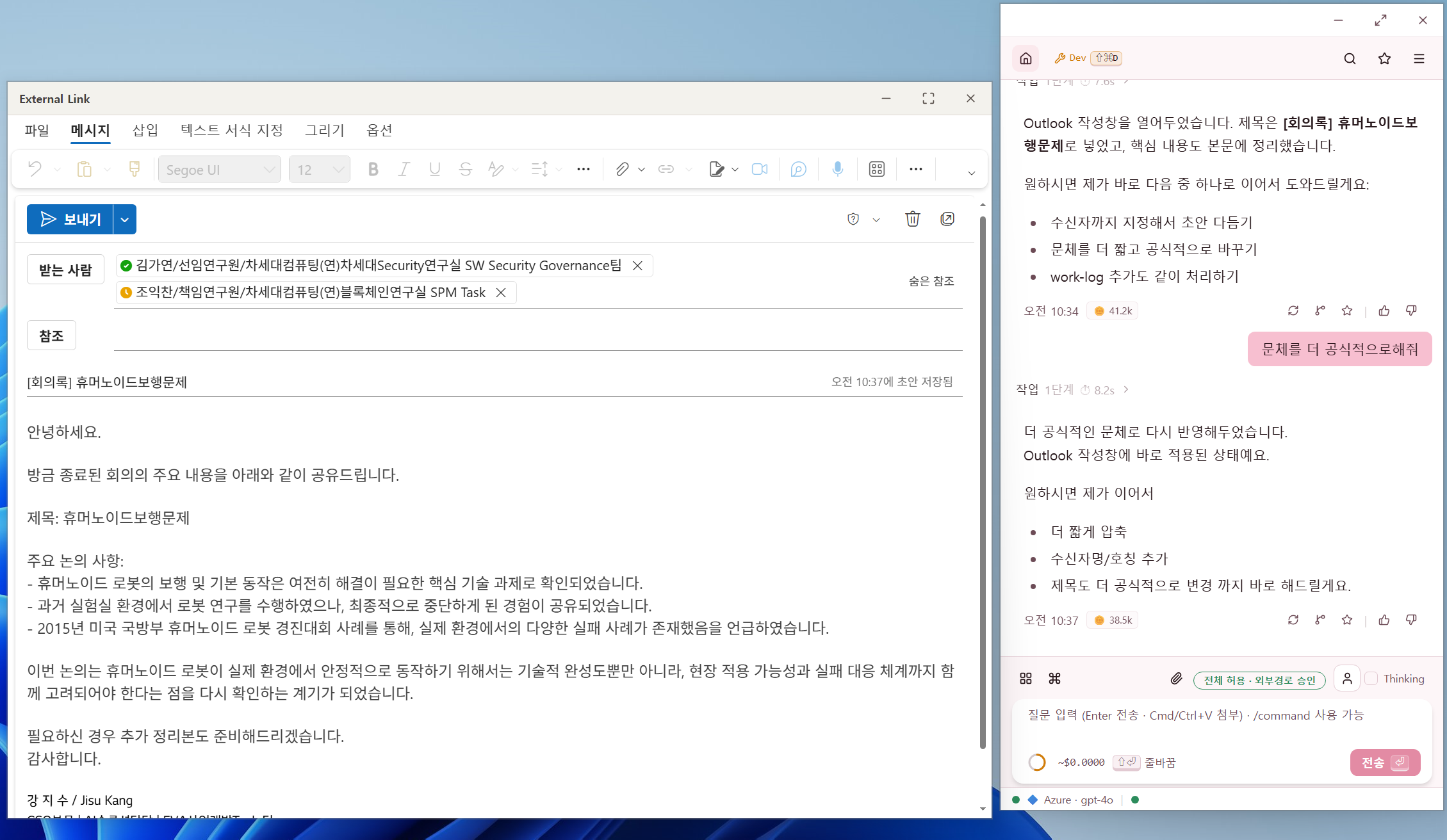The width and height of the screenshot is (1447, 840).
Task: Open the 그리기 tab
Action: (325, 131)
